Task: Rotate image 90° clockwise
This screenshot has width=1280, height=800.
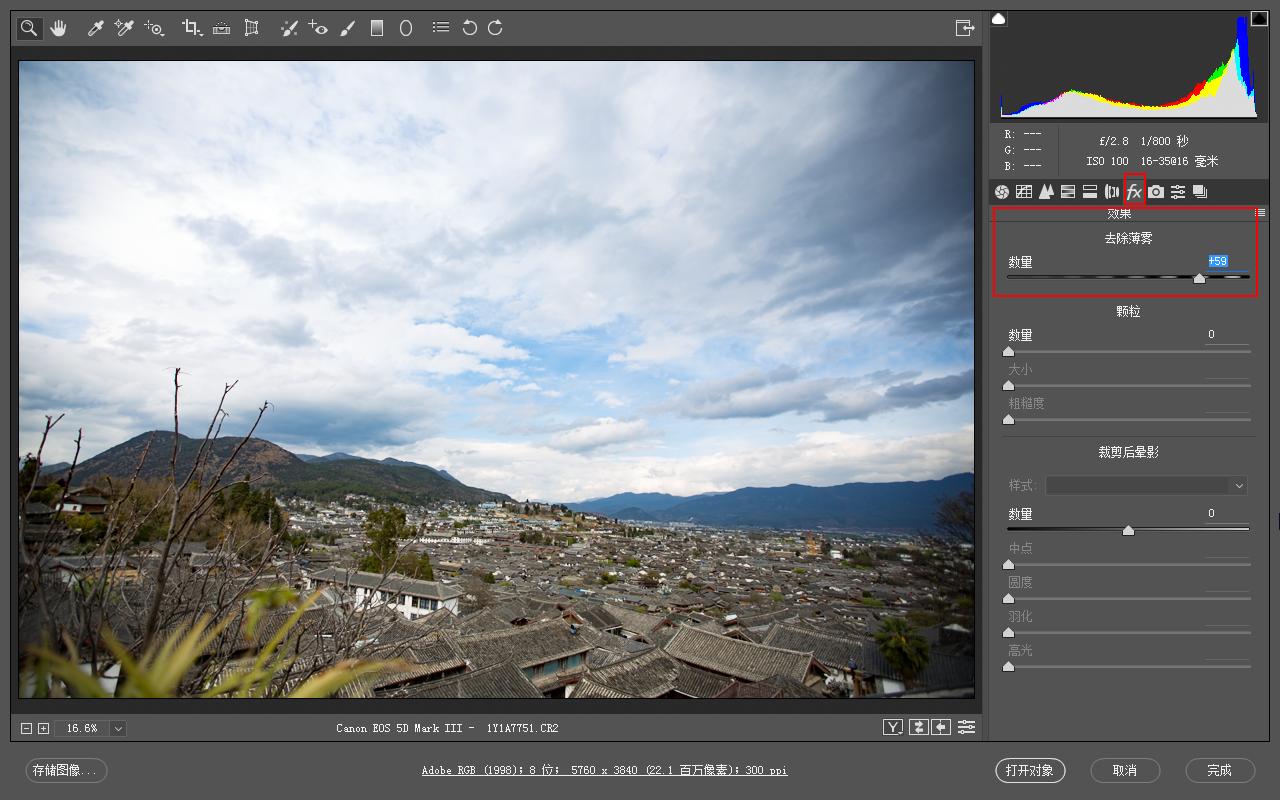Action: 495,28
